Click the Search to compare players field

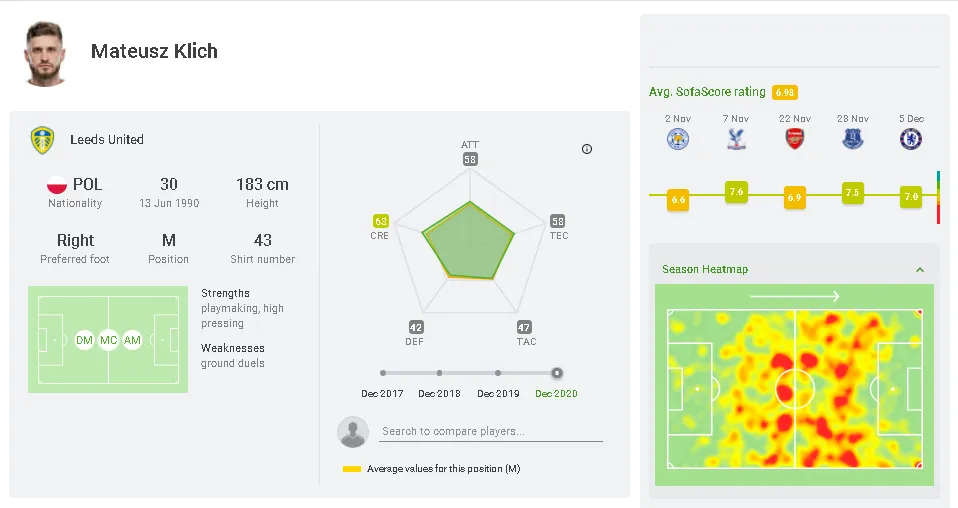490,432
